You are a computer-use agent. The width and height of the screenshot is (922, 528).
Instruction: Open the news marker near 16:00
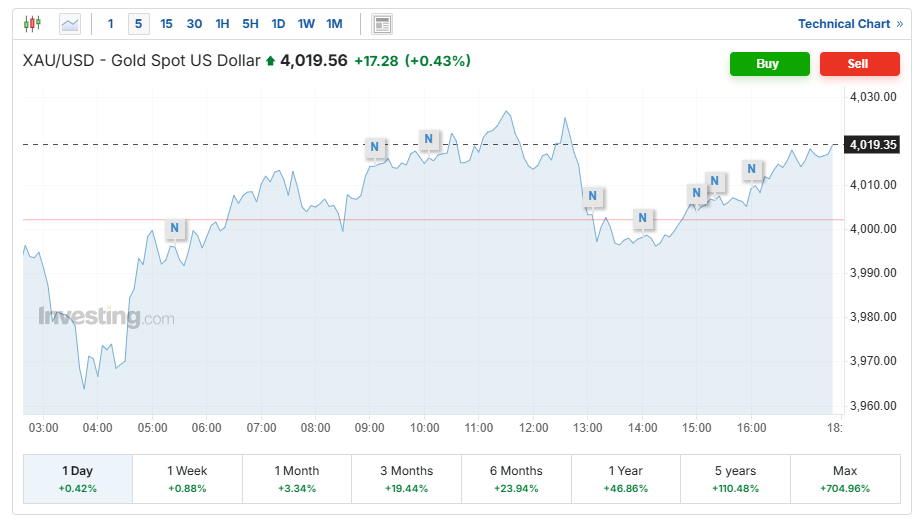click(752, 169)
